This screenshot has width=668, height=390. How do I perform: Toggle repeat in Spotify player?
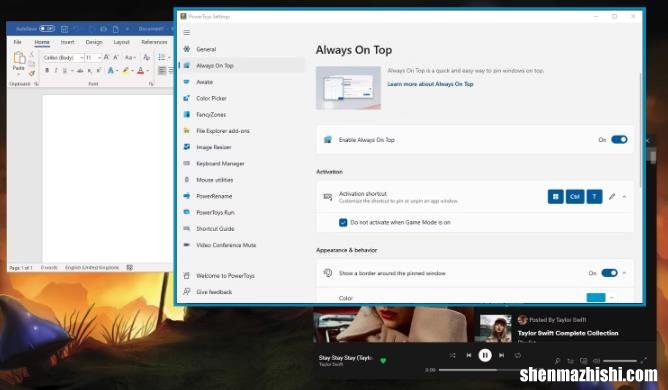click(518, 355)
